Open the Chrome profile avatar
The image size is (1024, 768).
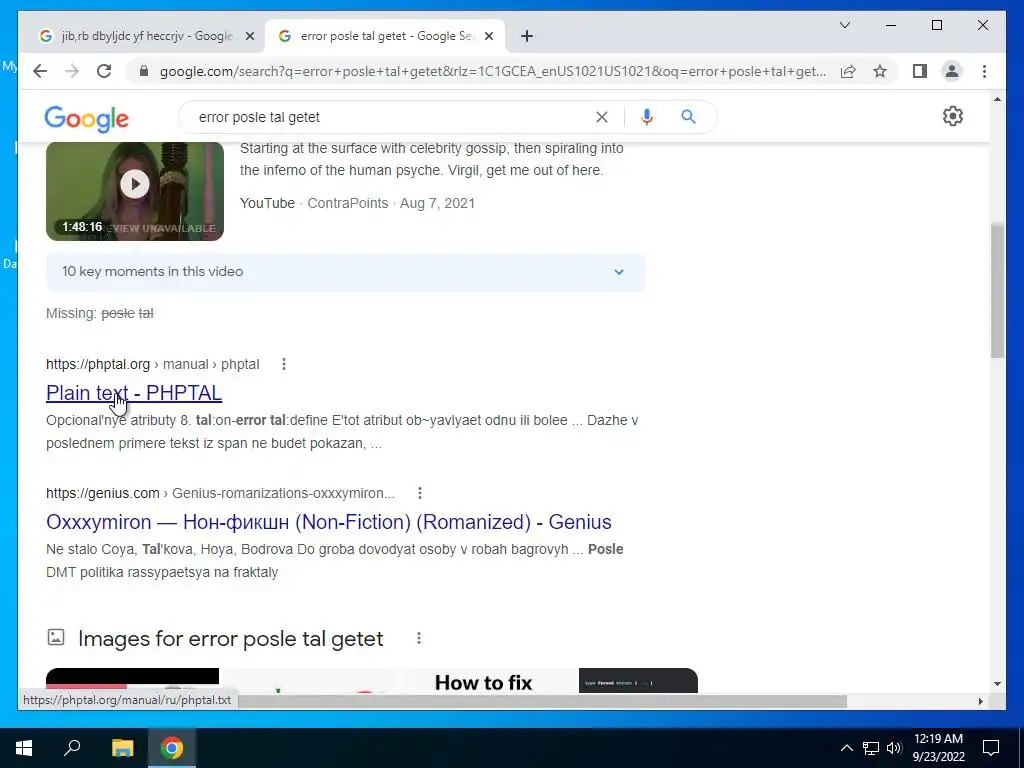(952, 71)
